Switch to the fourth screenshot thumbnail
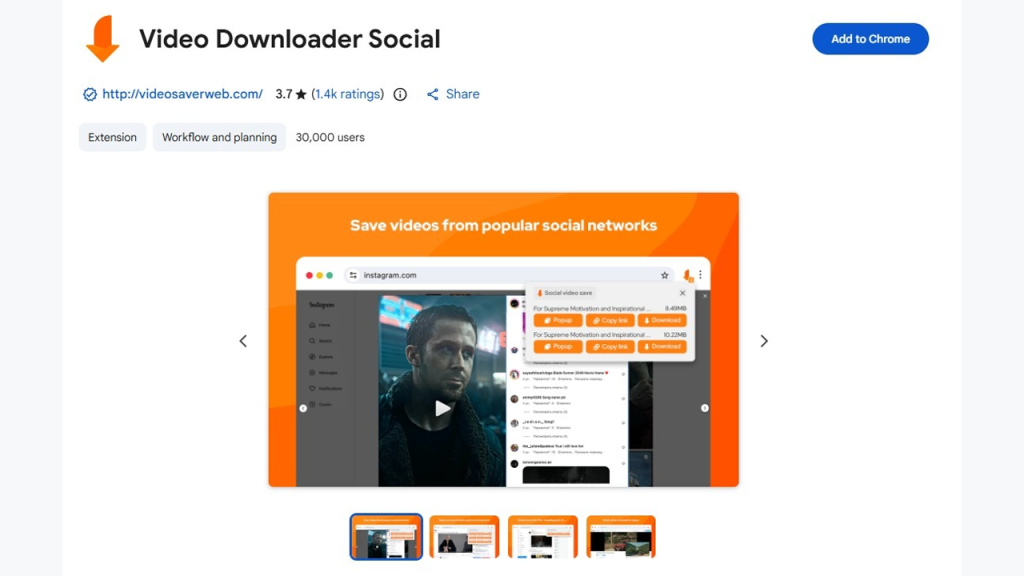Viewport: 1024px width, 576px height. (x=620, y=537)
